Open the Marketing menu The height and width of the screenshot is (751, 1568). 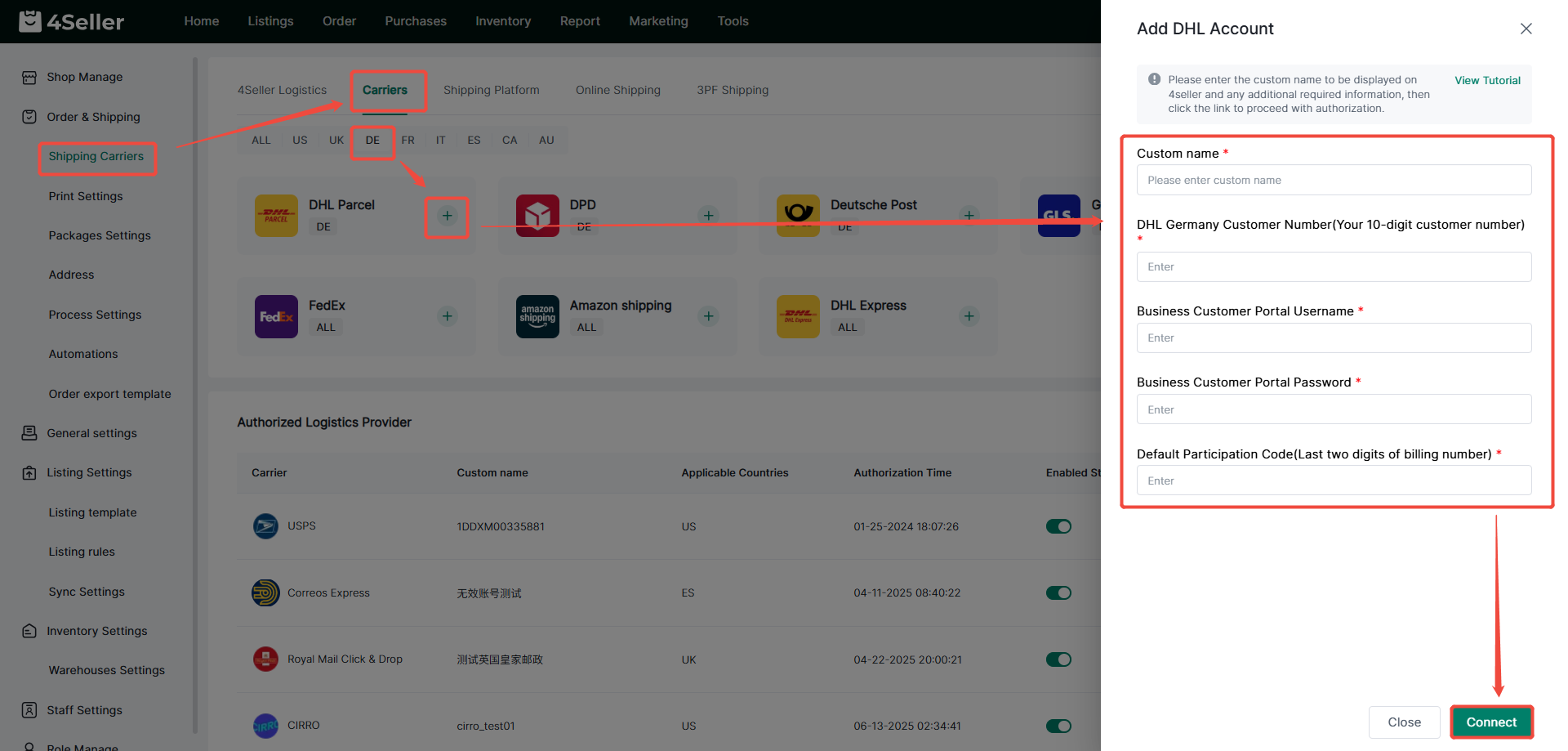click(x=658, y=21)
